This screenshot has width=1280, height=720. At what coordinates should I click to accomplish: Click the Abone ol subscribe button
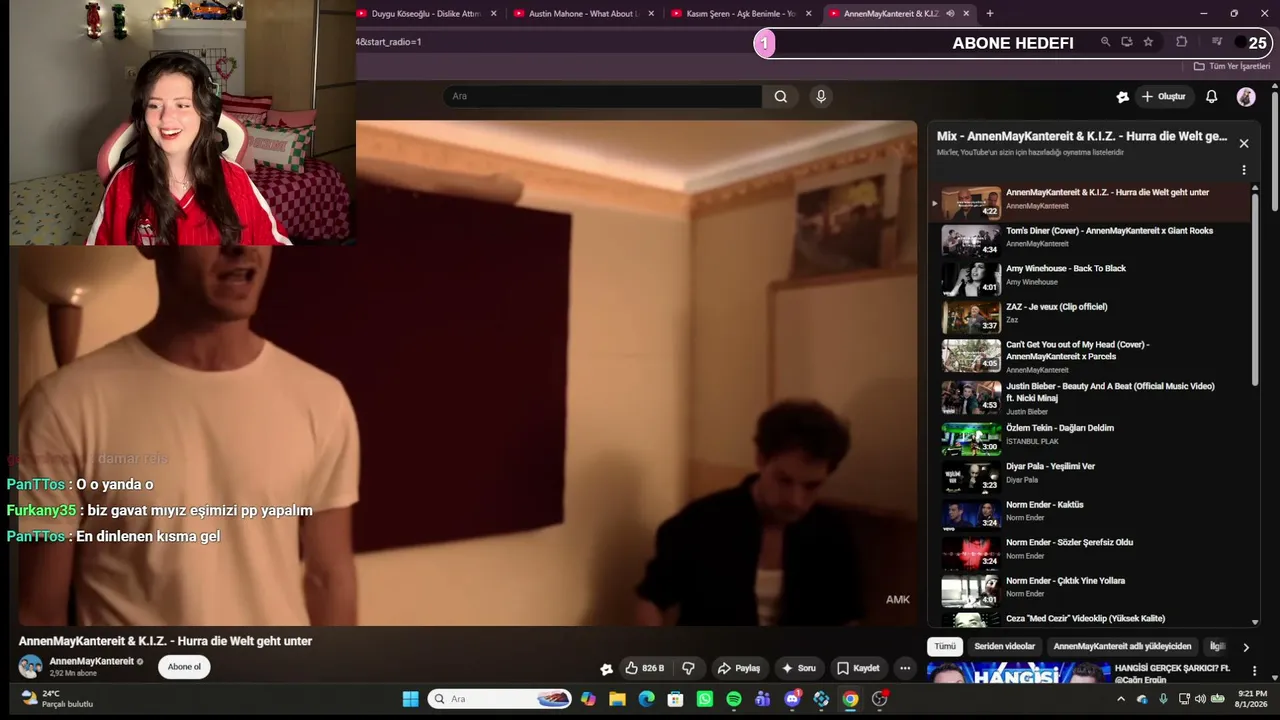tap(184, 667)
